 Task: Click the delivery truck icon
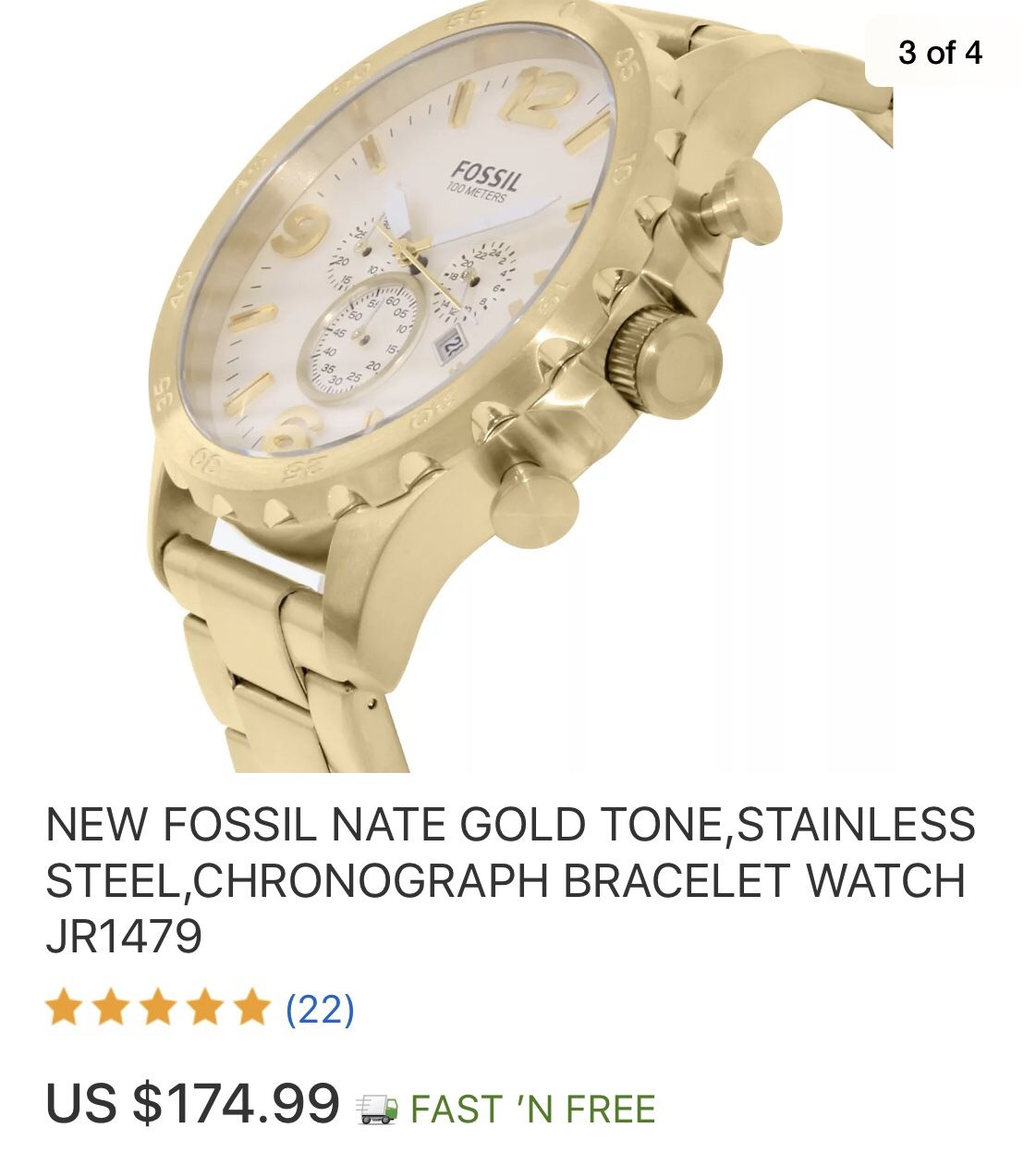click(377, 1109)
